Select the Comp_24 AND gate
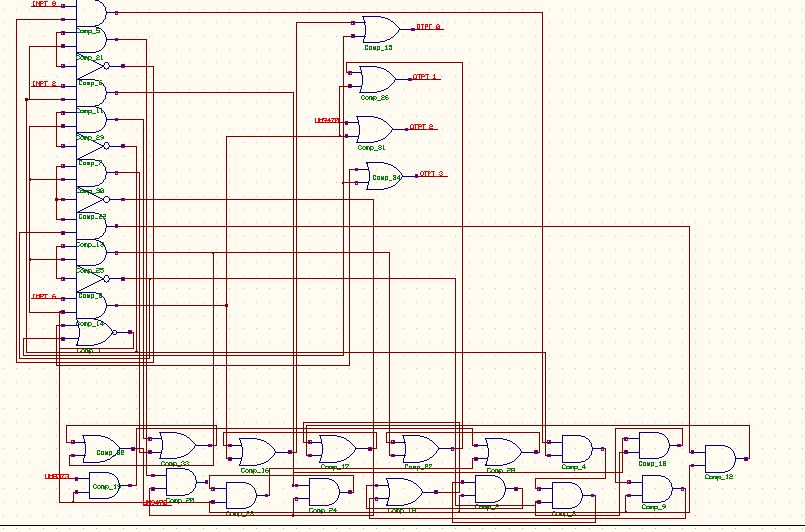Screen dimensions: 805x532 coord(324,492)
